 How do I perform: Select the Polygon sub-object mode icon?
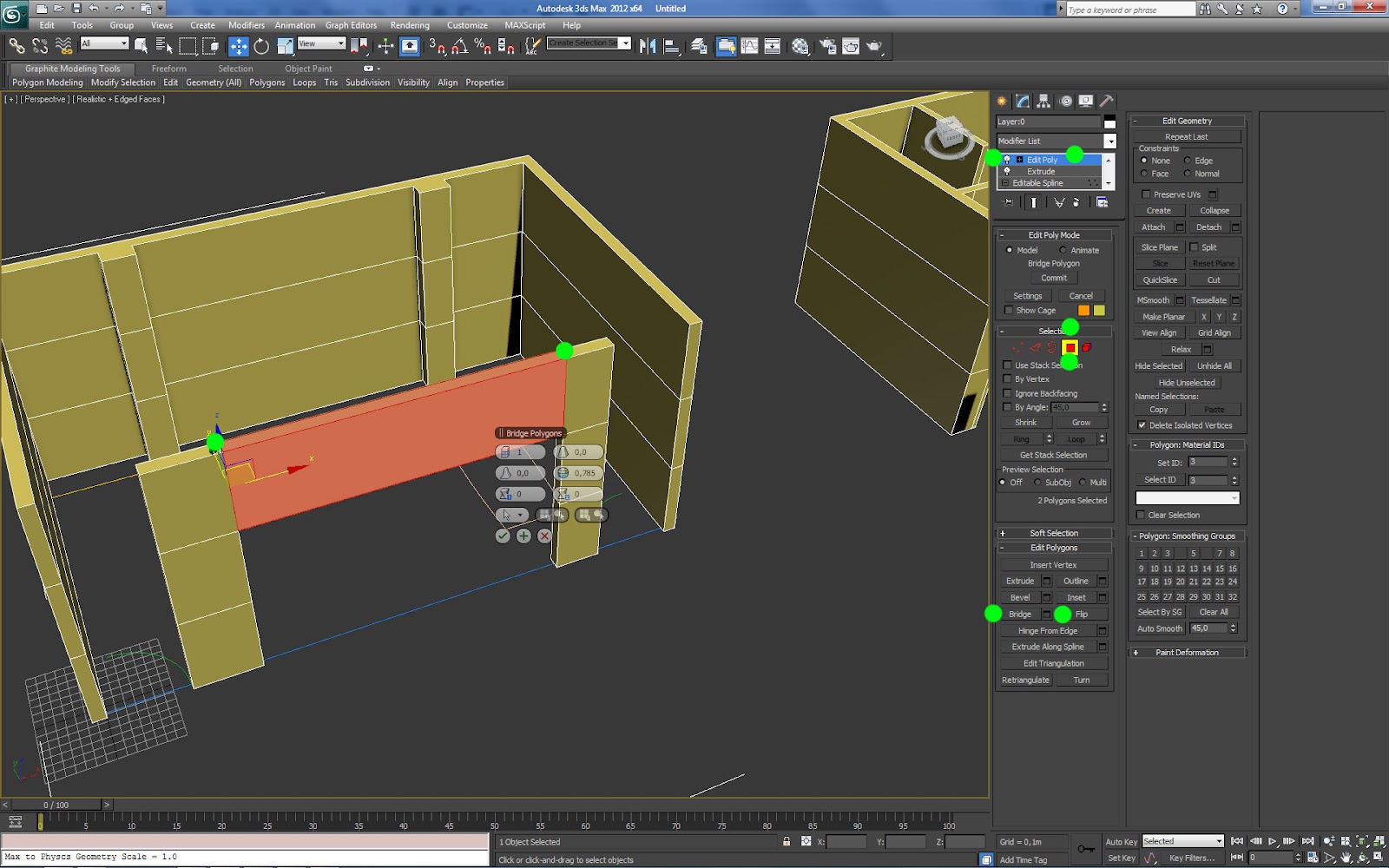coord(1070,347)
